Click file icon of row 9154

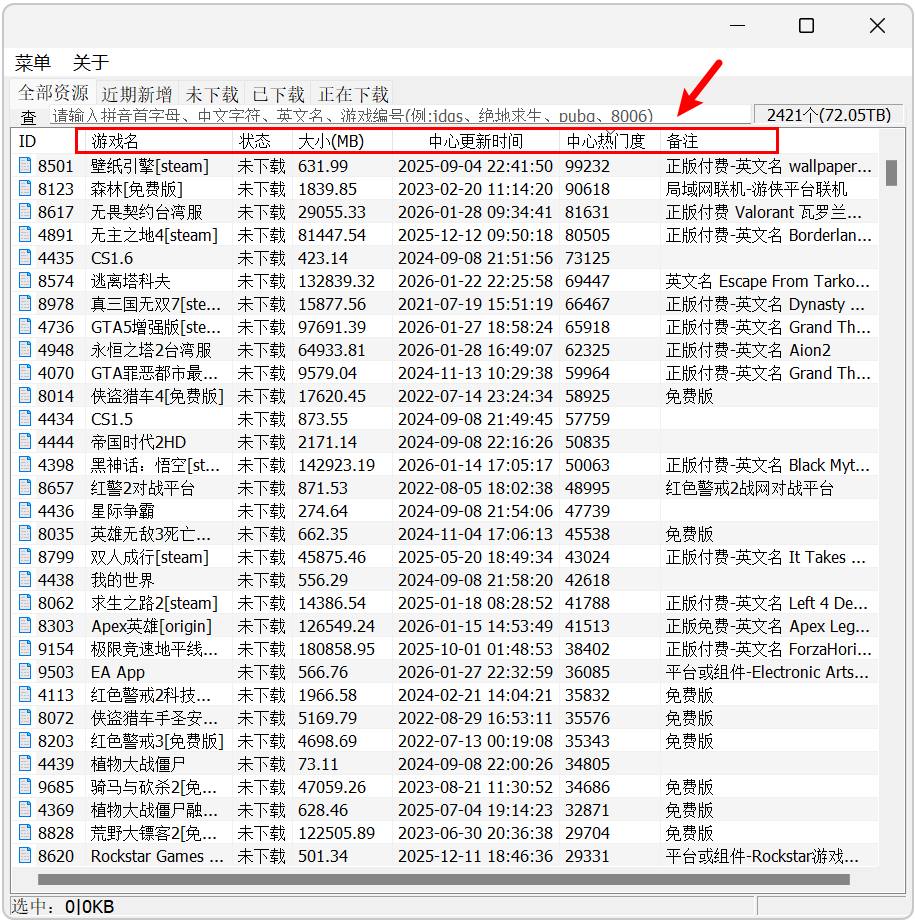(25, 648)
